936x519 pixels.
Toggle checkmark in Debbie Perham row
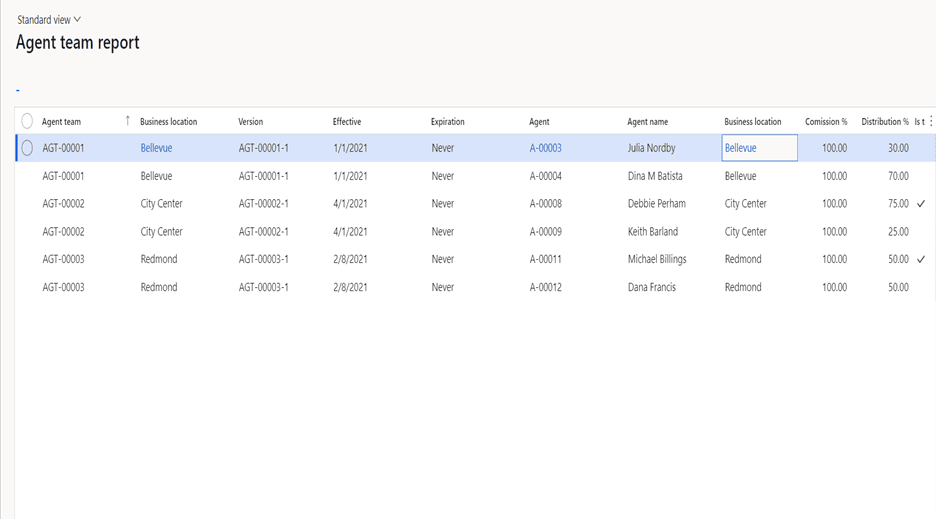(921, 204)
